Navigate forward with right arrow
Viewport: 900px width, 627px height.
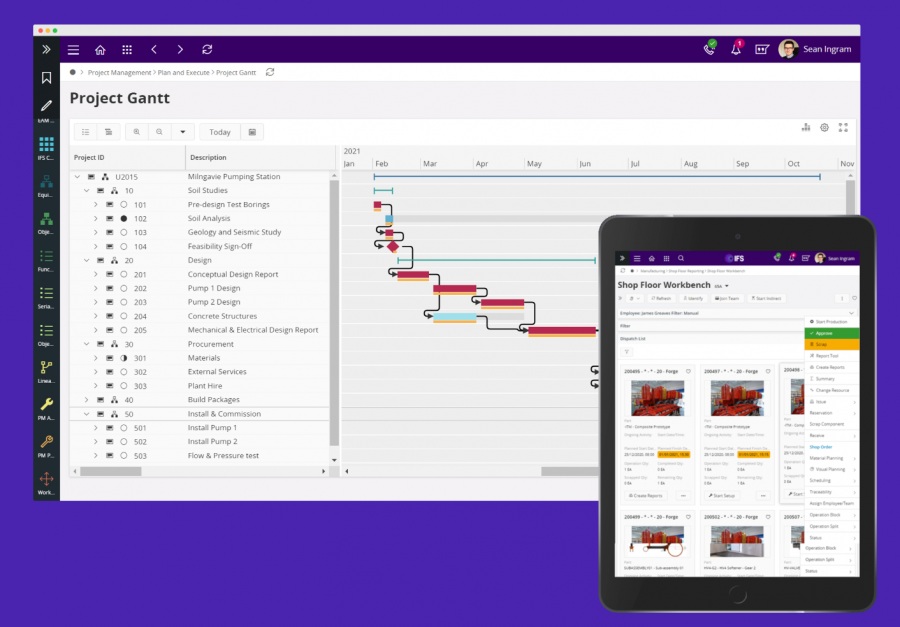[180, 50]
